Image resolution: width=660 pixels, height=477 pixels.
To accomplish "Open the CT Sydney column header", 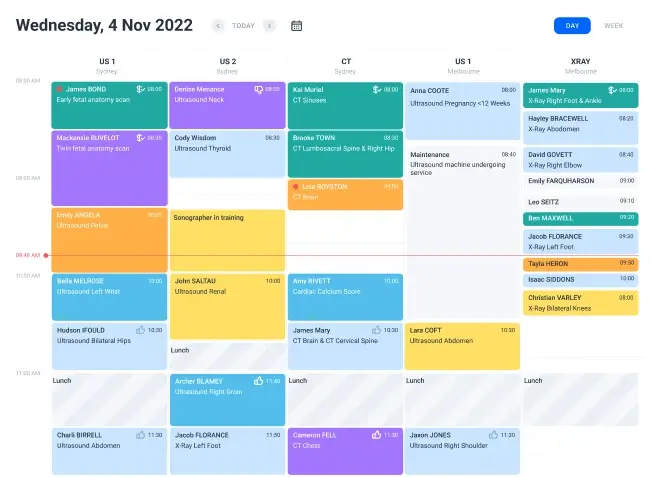I will [345, 66].
